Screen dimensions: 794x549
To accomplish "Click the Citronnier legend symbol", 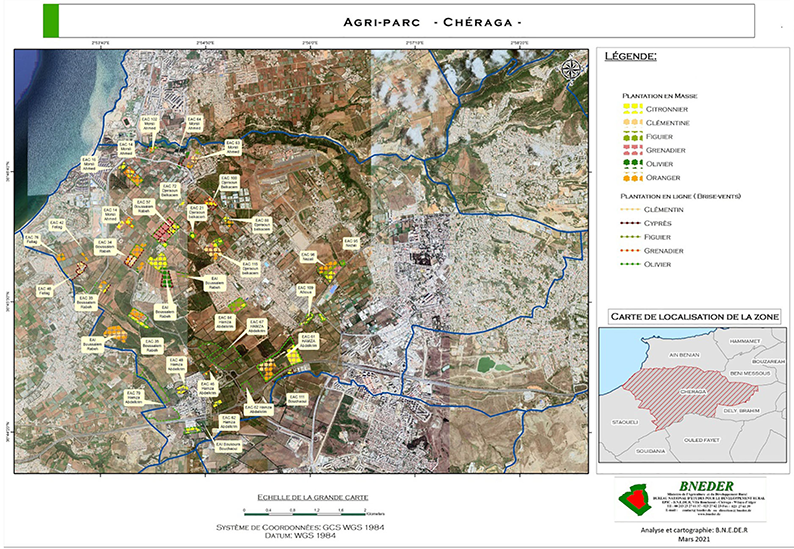I will 634,108.
